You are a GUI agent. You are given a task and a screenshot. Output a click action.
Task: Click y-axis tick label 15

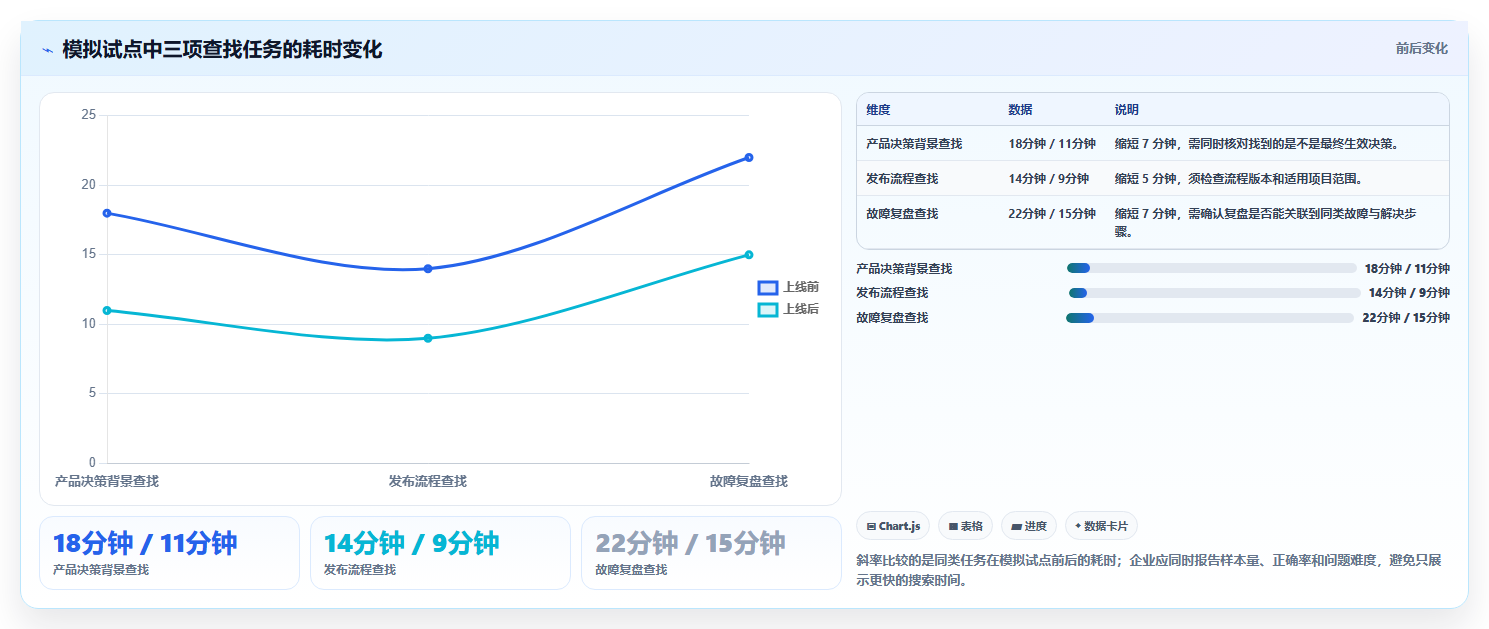(x=89, y=254)
